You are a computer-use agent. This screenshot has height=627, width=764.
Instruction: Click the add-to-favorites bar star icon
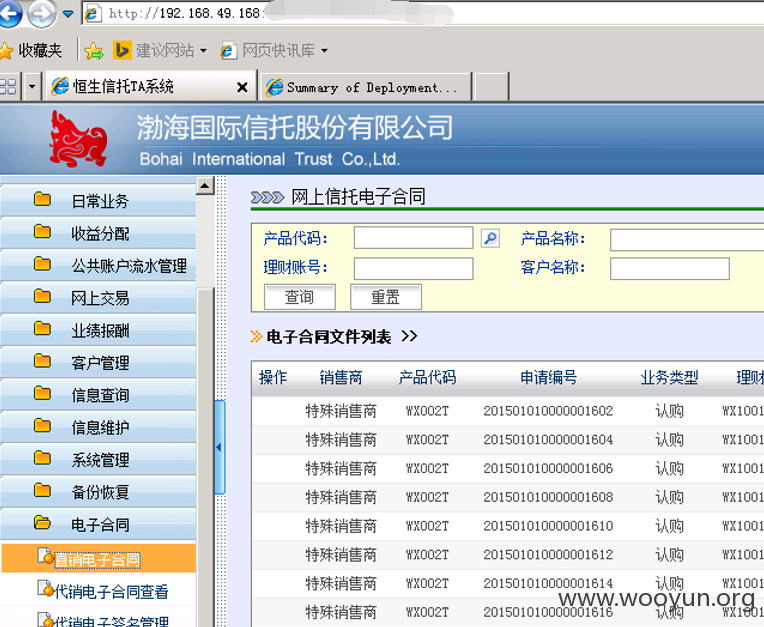(94, 51)
